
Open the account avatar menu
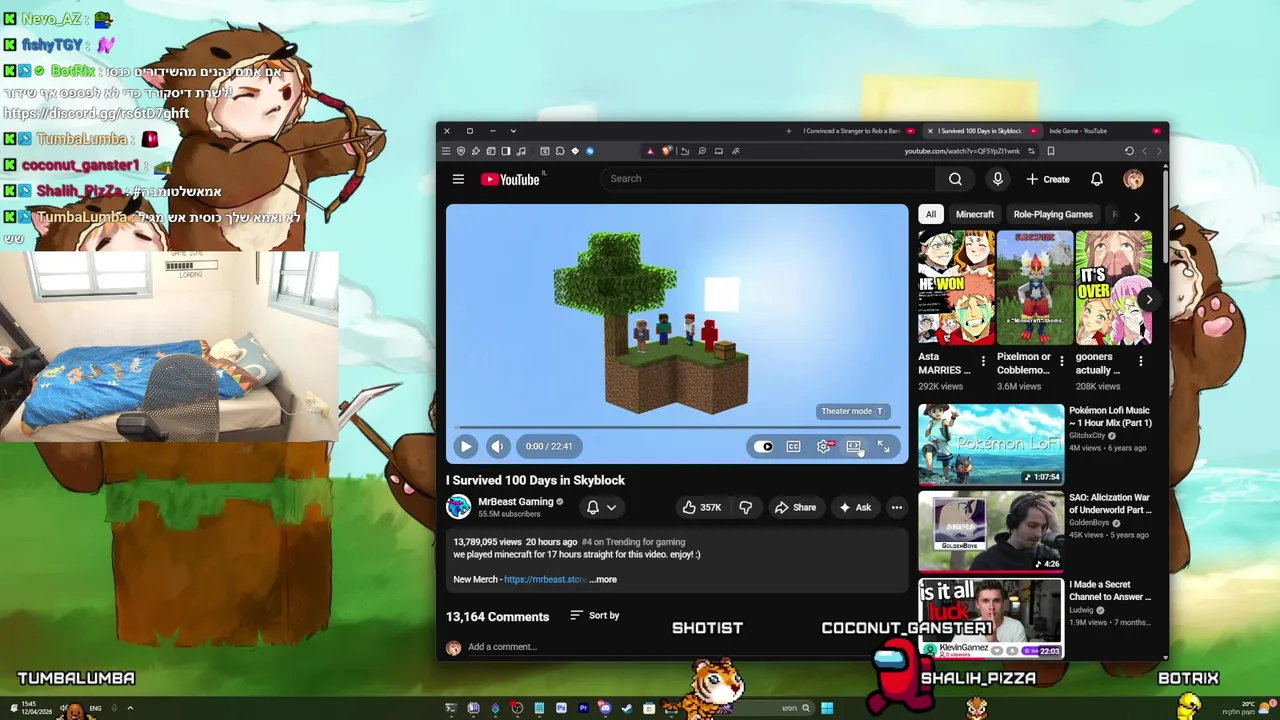click(x=1133, y=179)
